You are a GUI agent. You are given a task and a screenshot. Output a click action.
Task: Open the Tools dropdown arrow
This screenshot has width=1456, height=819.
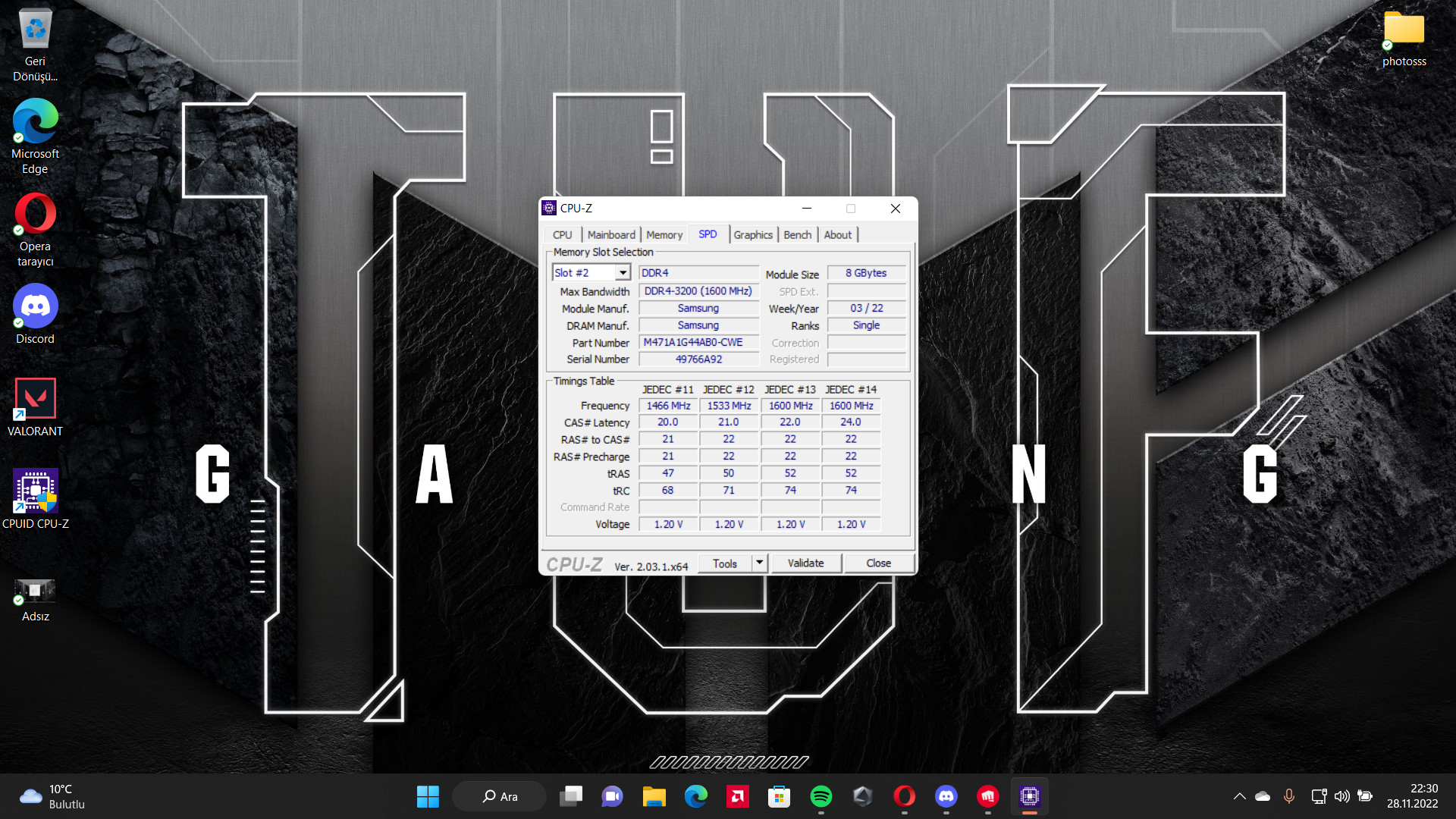759,563
